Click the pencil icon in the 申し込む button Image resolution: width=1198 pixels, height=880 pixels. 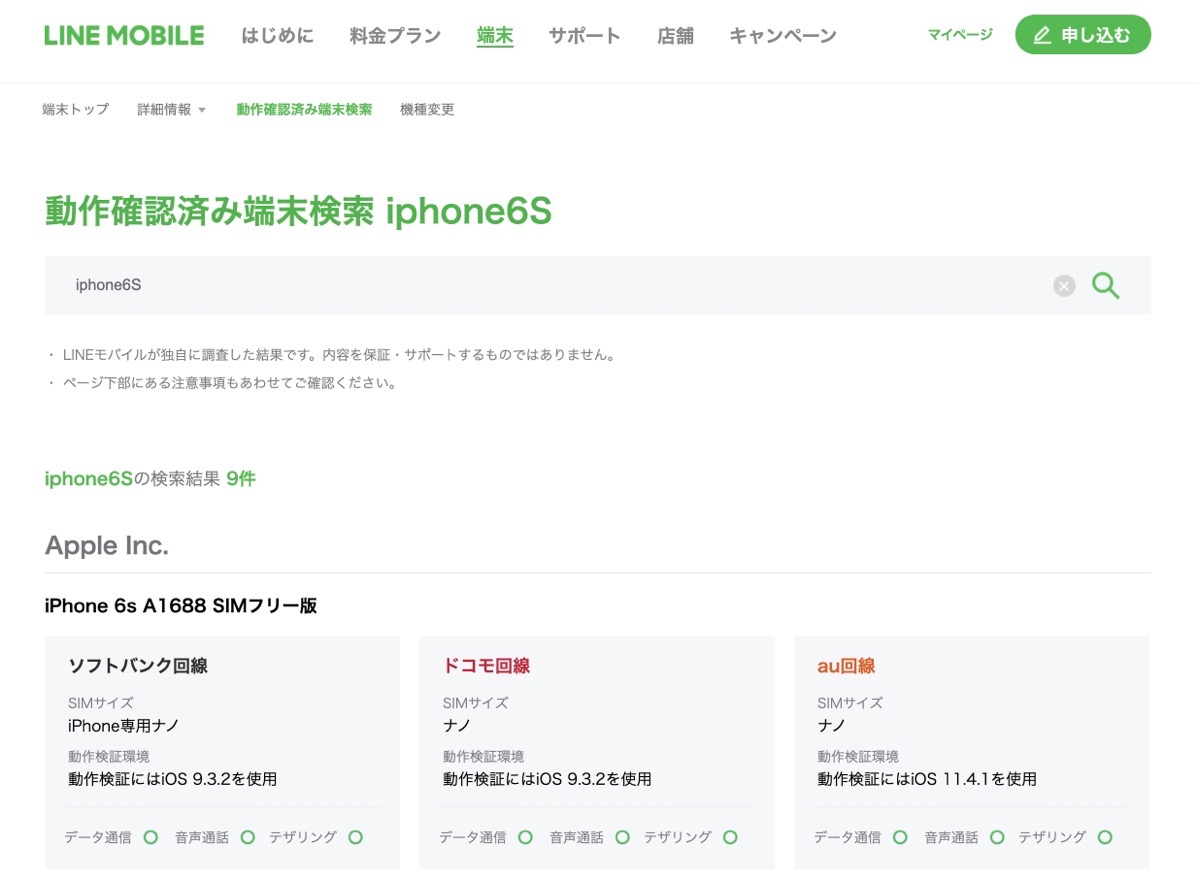tap(1042, 35)
